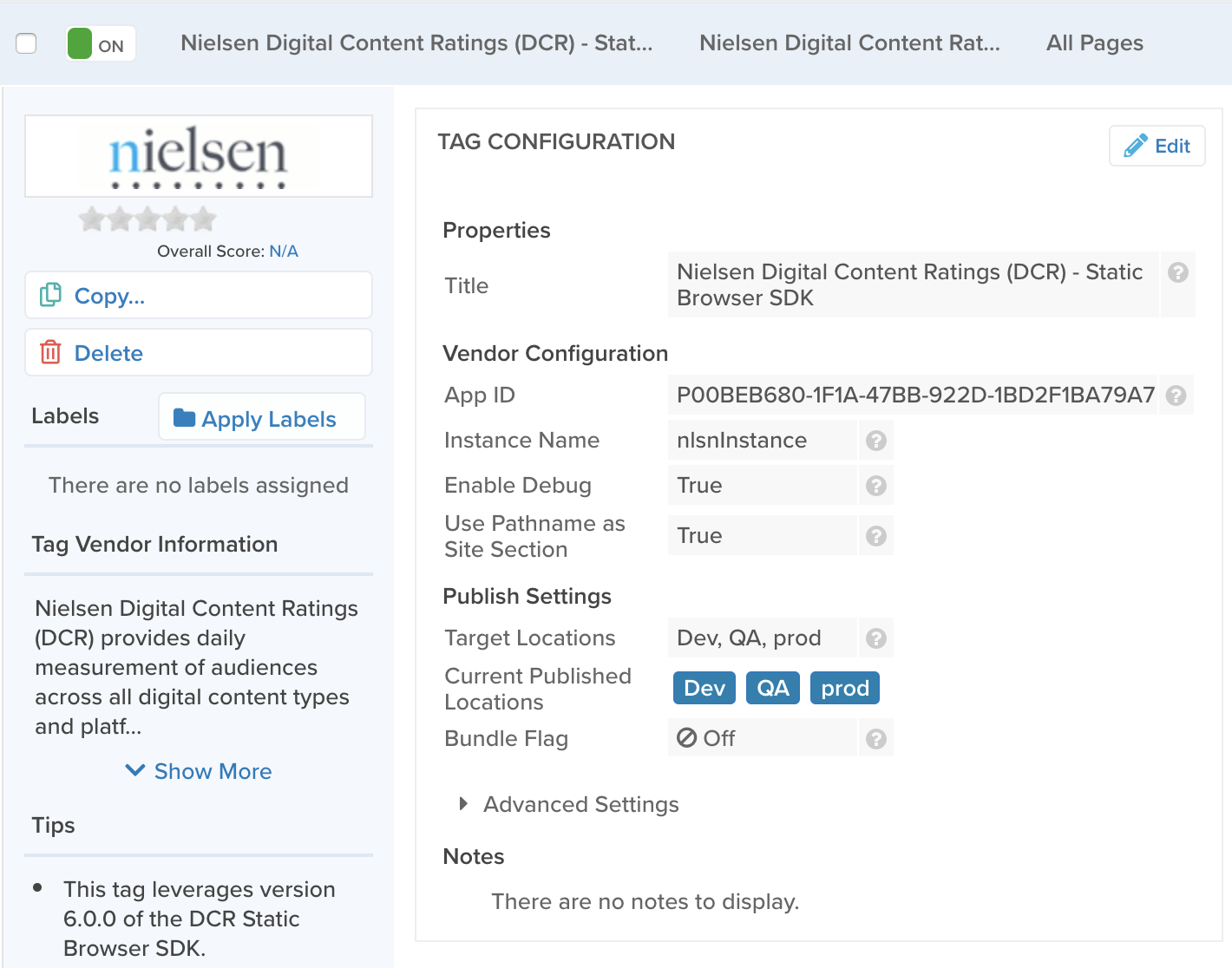Open help icon beside Target Locations
1232x968 pixels.
click(876, 638)
